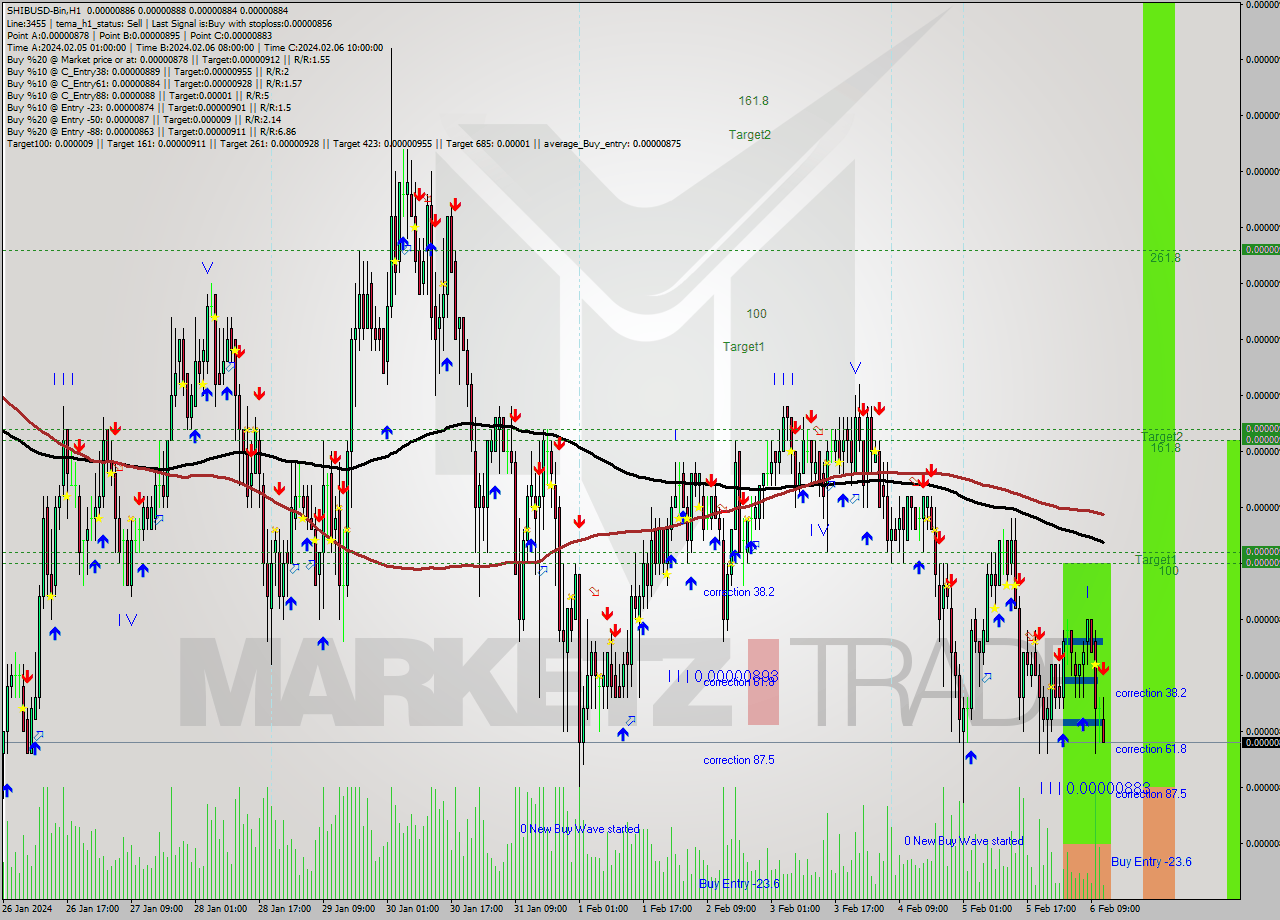The width and height of the screenshot is (1280, 920).
Task: Select the 'Time A:2024.02.05 01:00:00' line
Action: [194, 47]
